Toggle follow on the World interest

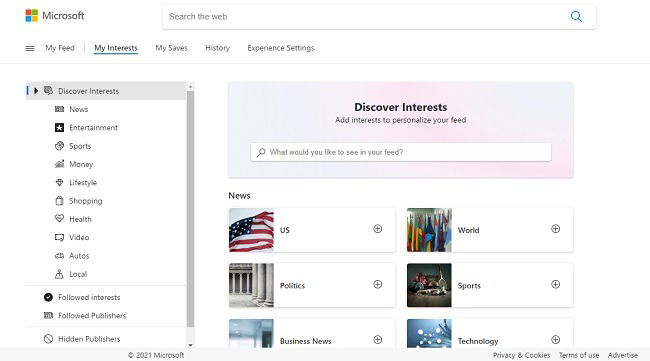(555, 229)
